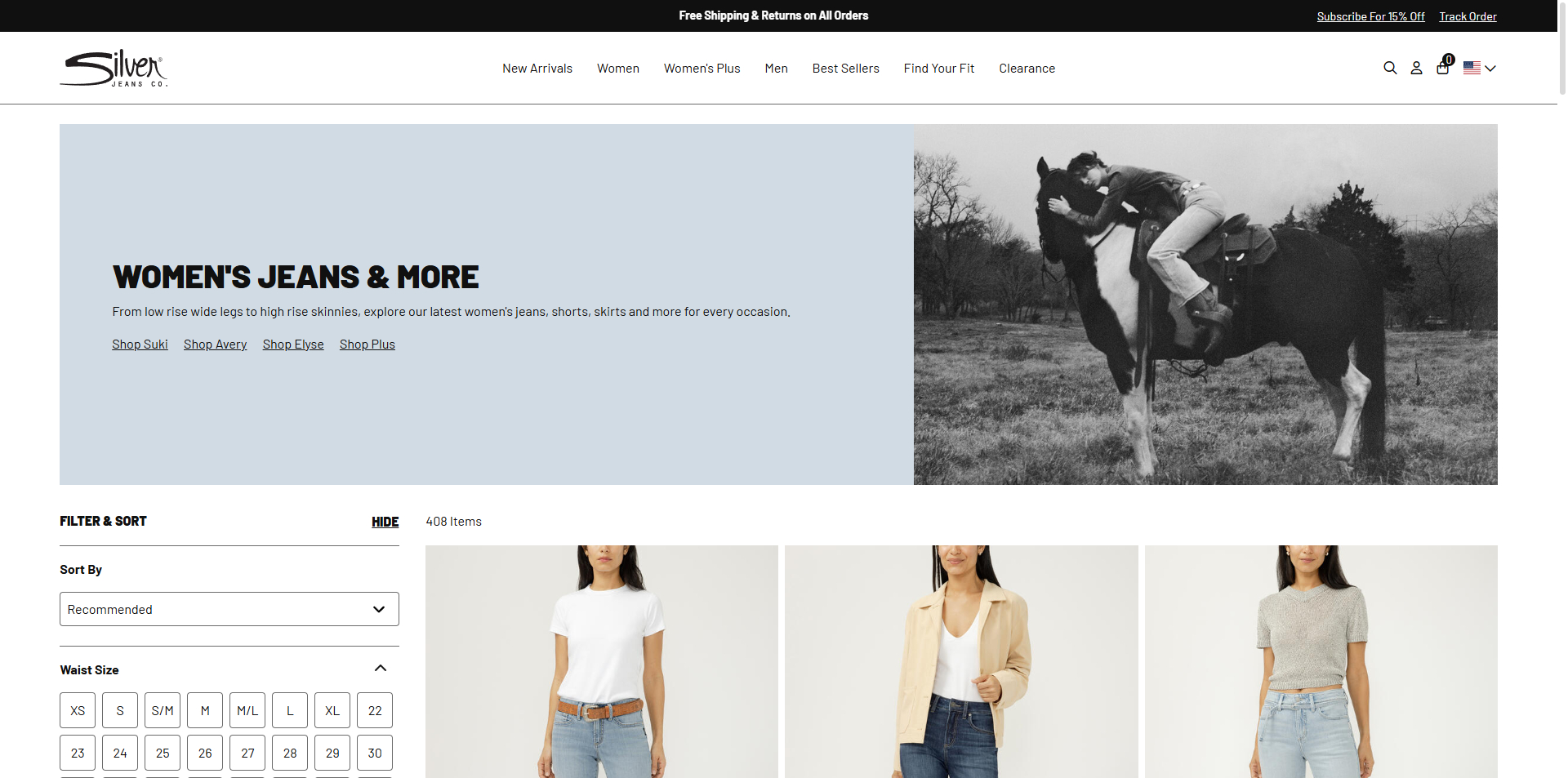Click the Subscribe For 15% Off link
The height and width of the screenshot is (778, 1568).
1370,16
